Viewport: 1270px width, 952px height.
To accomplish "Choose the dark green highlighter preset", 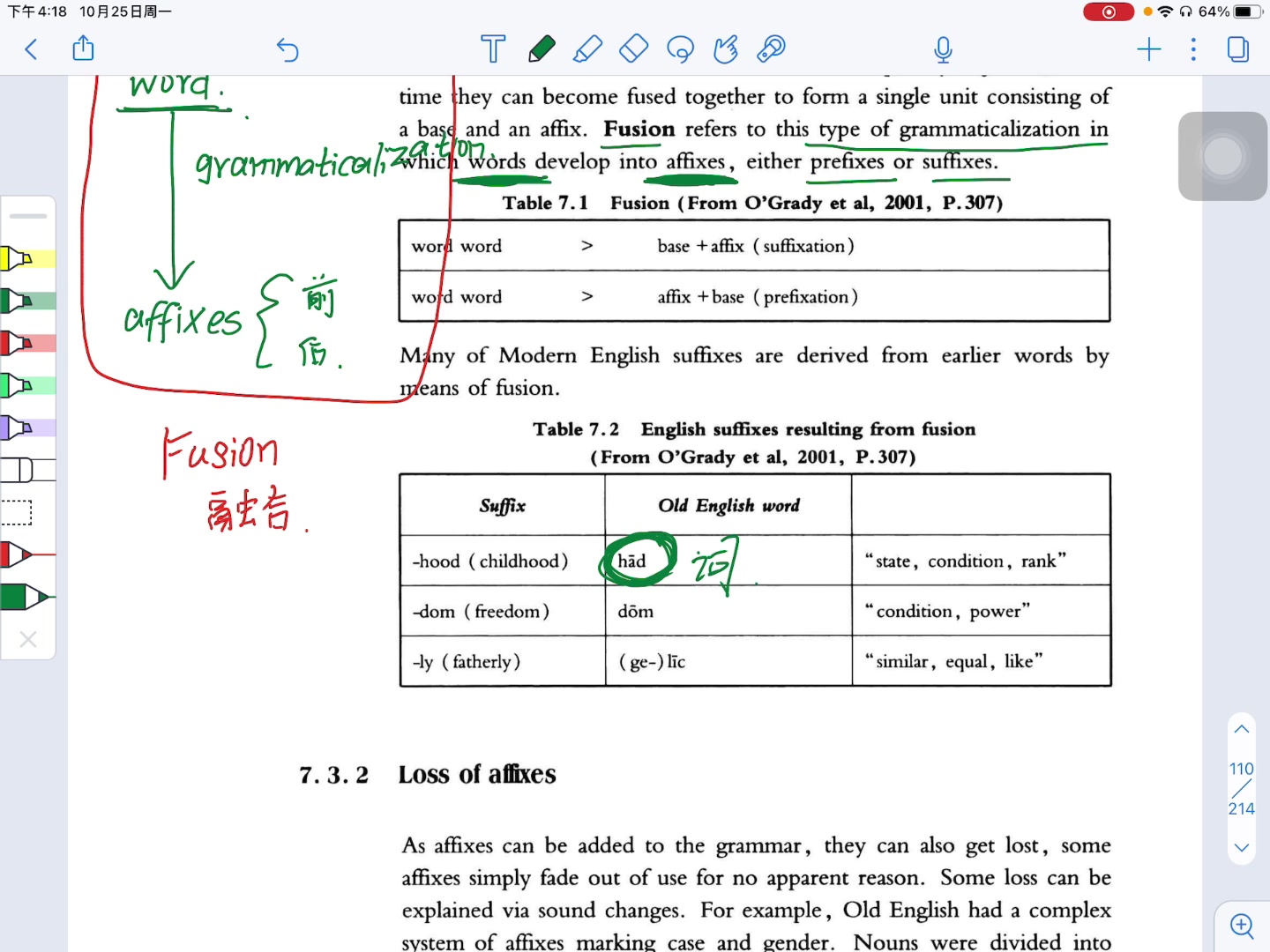I will [28, 301].
